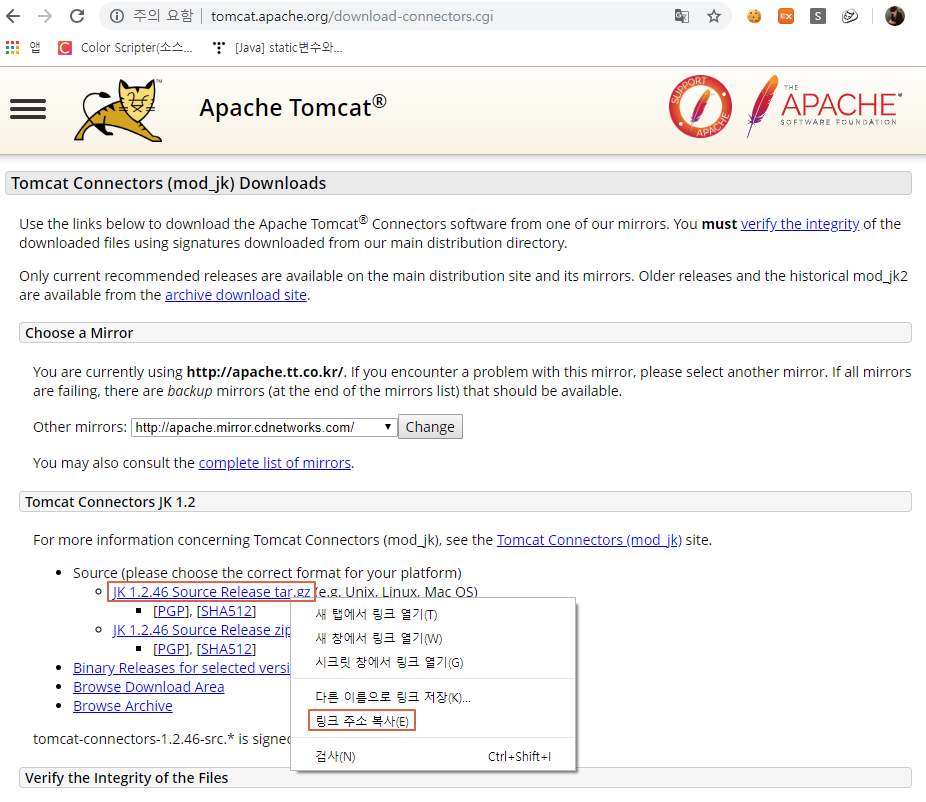Image resolution: width=926 pixels, height=802 pixels.
Task: Open Binary Releases for selected versions link
Action: point(181,668)
